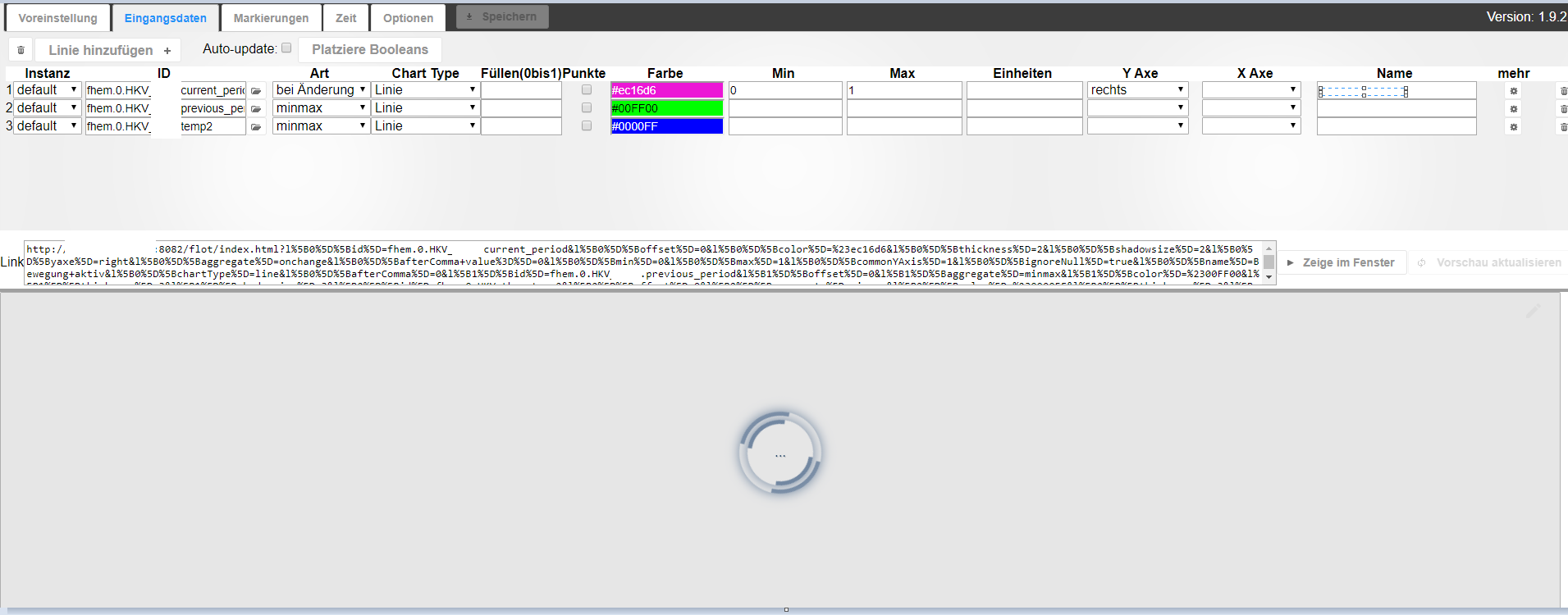This screenshot has width=1568, height=615.
Task: Click the Name field in row 3
Action: coord(1397,126)
